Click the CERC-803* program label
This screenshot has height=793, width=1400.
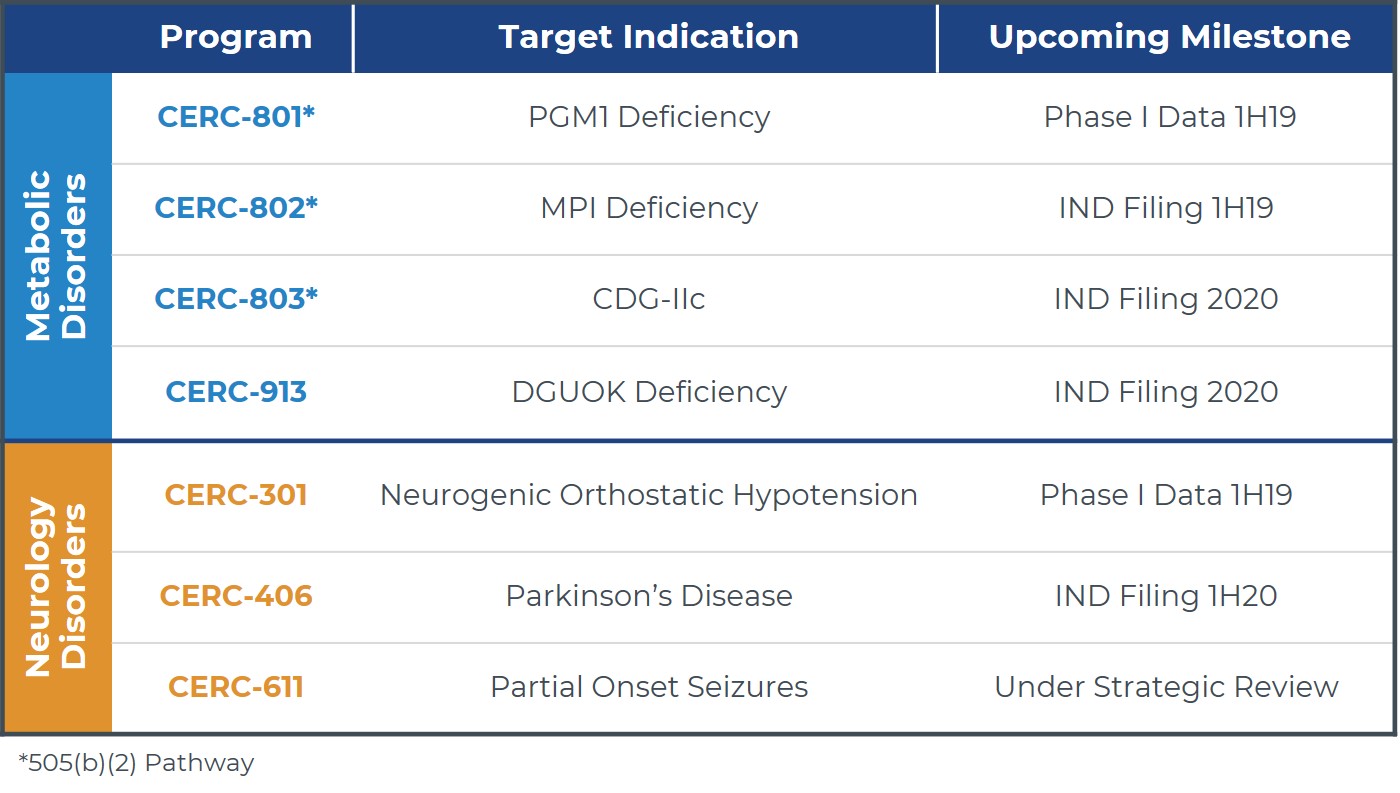click(x=236, y=299)
